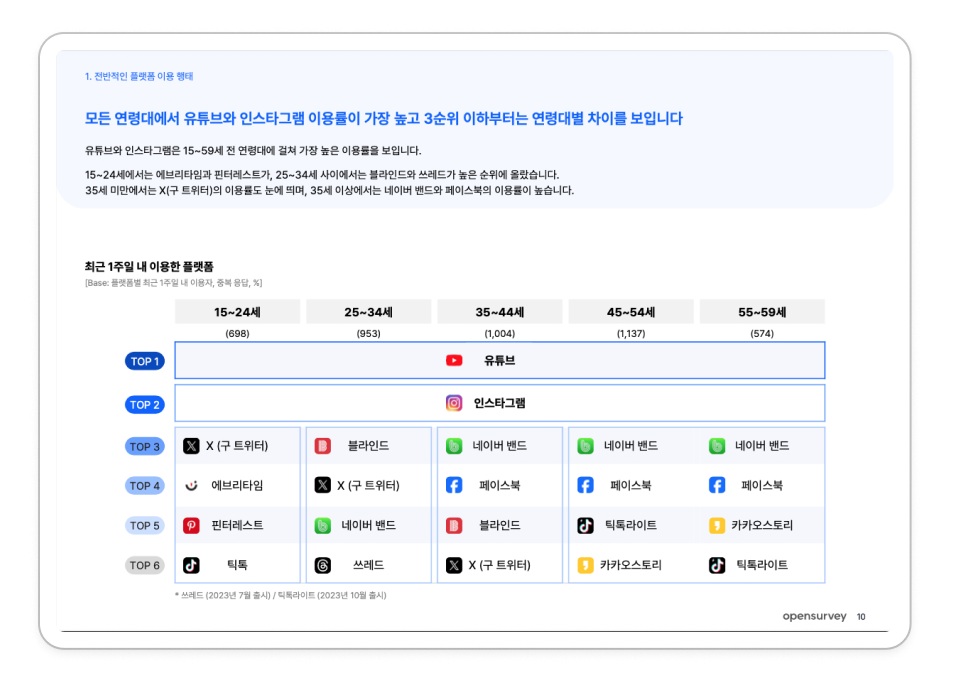Select the X icon in the 15~24세 column
The image size is (958, 691).
coord(191,446)
